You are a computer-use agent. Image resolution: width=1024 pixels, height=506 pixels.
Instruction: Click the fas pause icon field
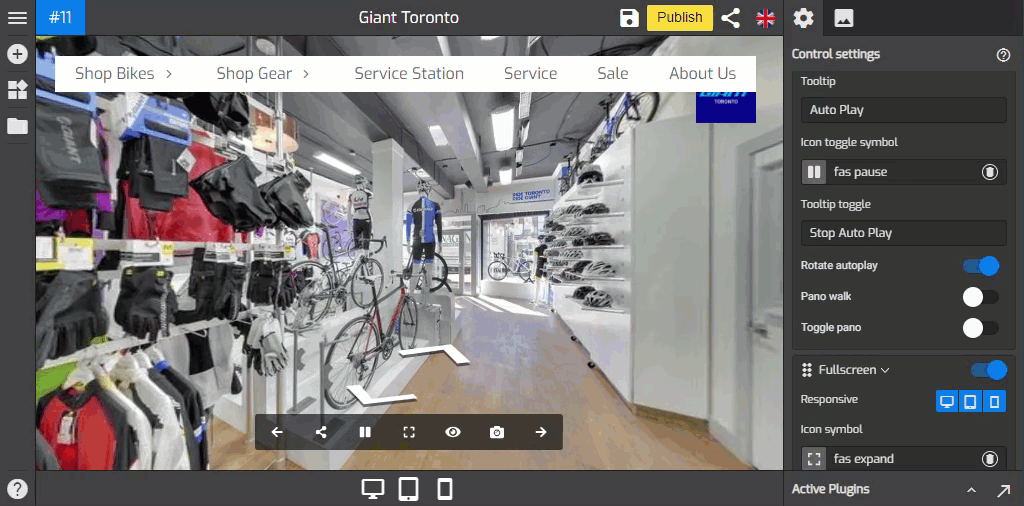pyautogui.click(x=903, y=172)
